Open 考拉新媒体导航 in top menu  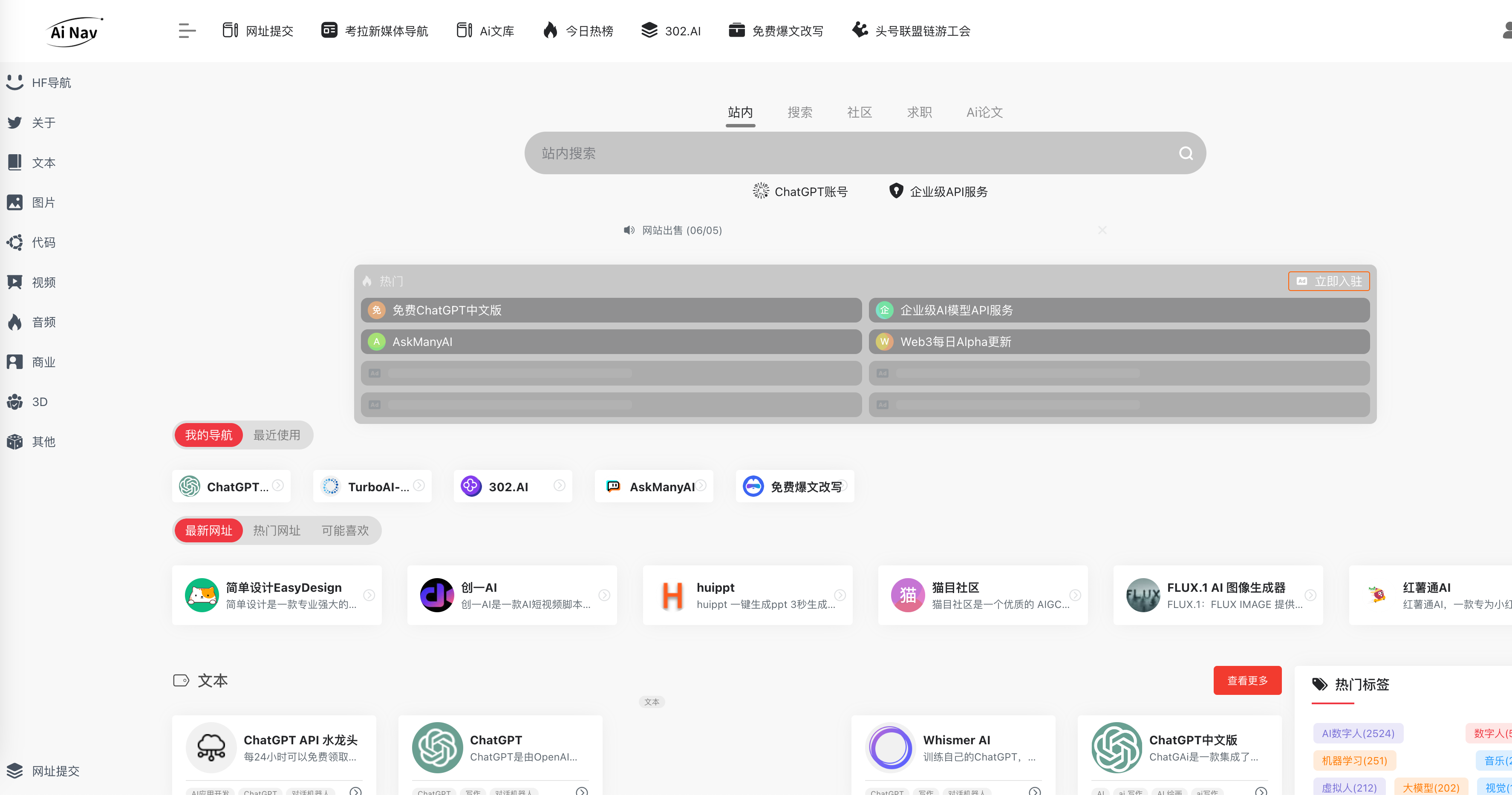(x=375, y=31)
